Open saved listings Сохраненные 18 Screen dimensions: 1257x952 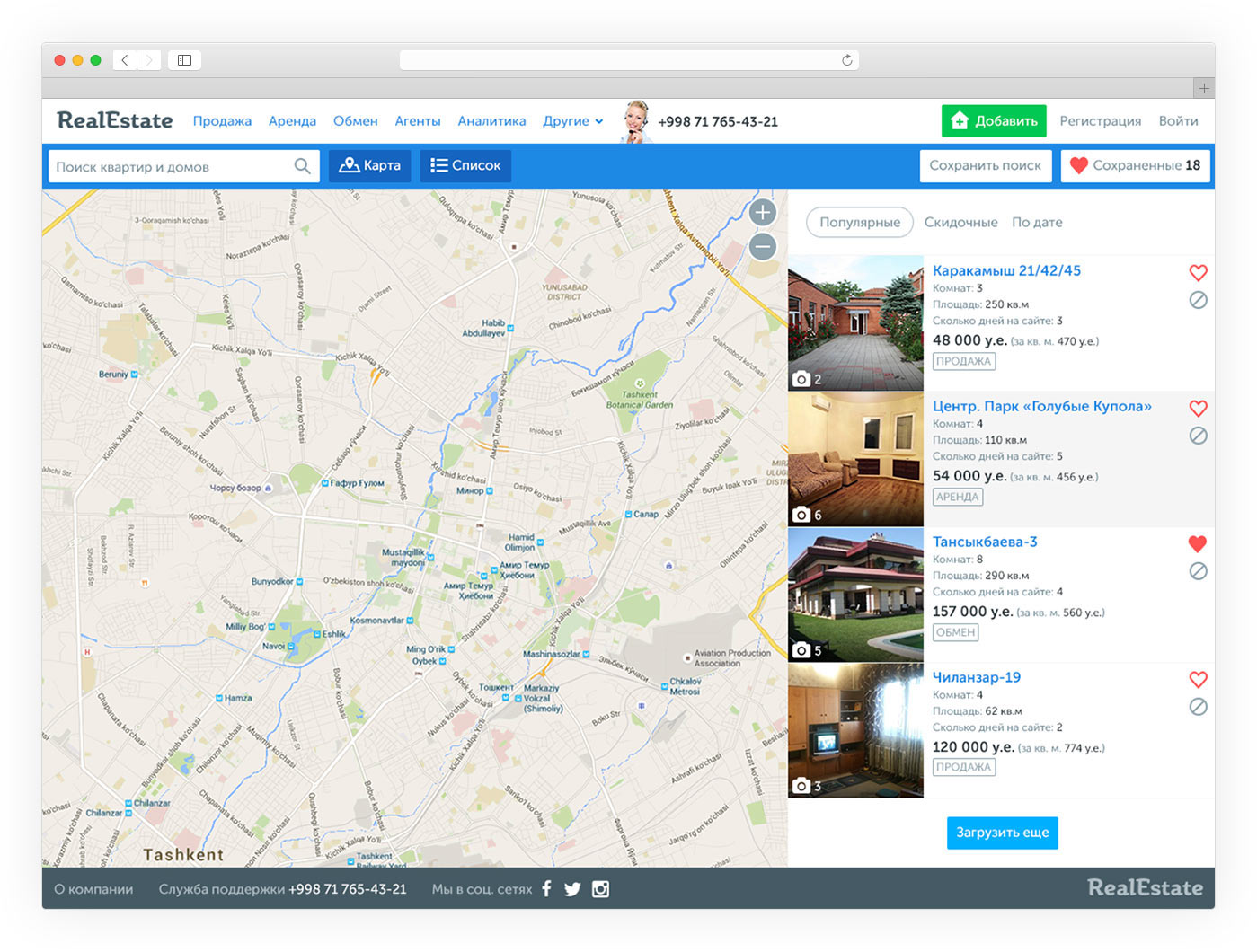(x=1136, y=166)
